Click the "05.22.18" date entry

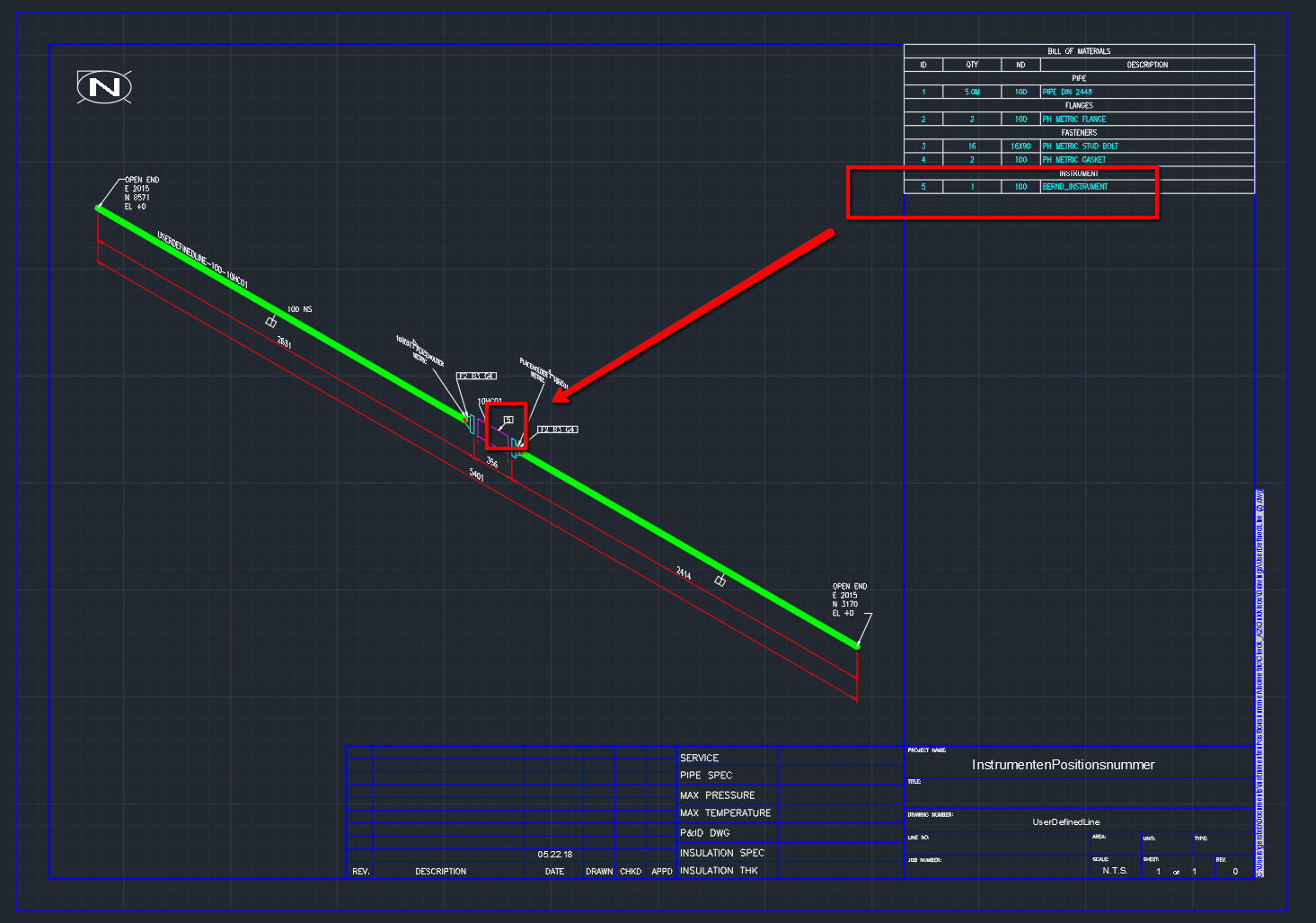click(x=555, y=855)
